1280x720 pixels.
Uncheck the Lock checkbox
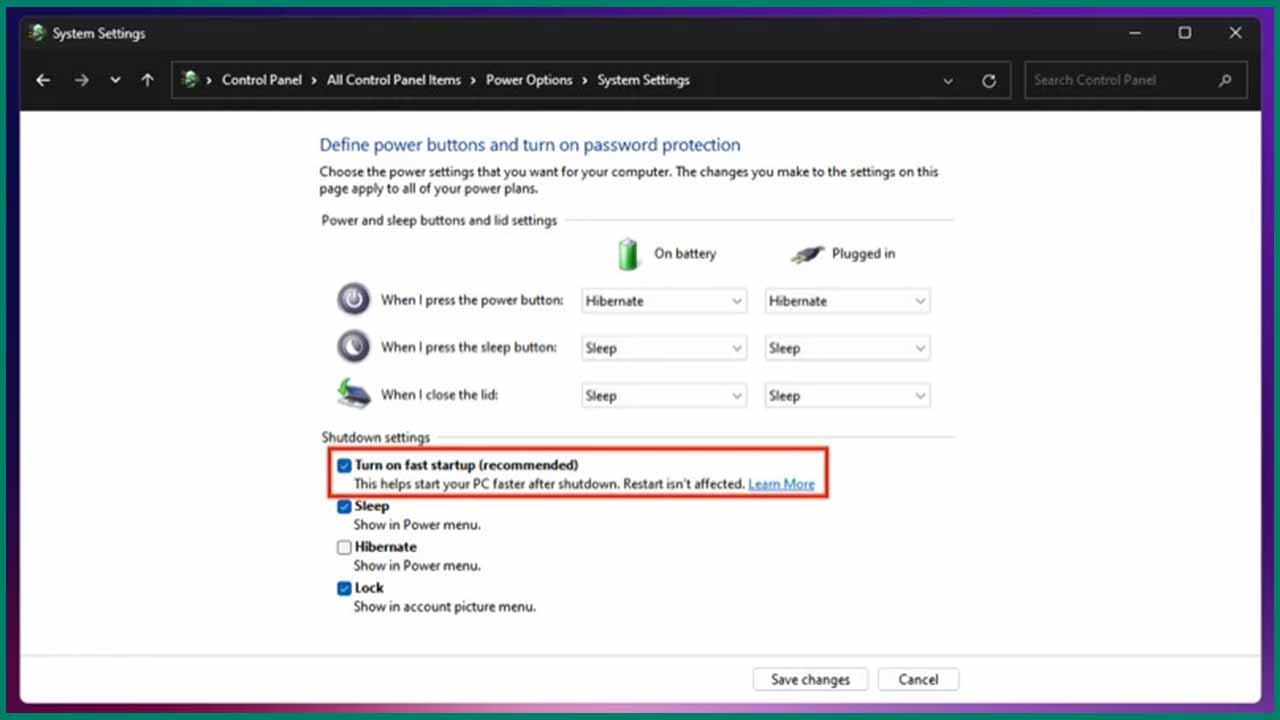coord(344,589)
